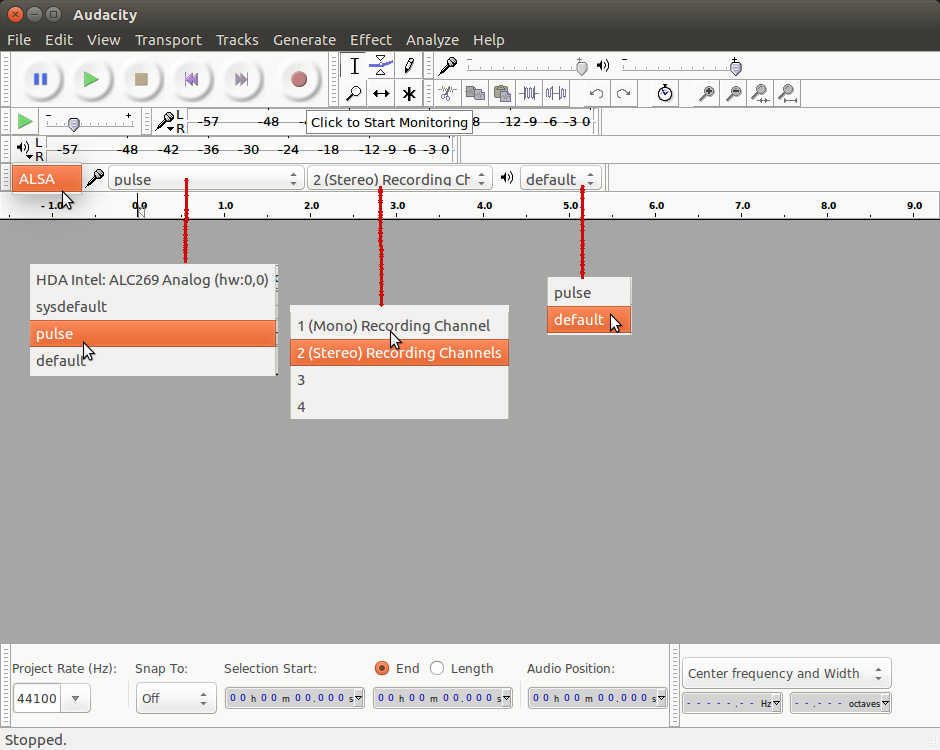Viewport: 940px width, 750px height.
Task: Click the Fit Selection zoom icon
Action: [760, 94]
